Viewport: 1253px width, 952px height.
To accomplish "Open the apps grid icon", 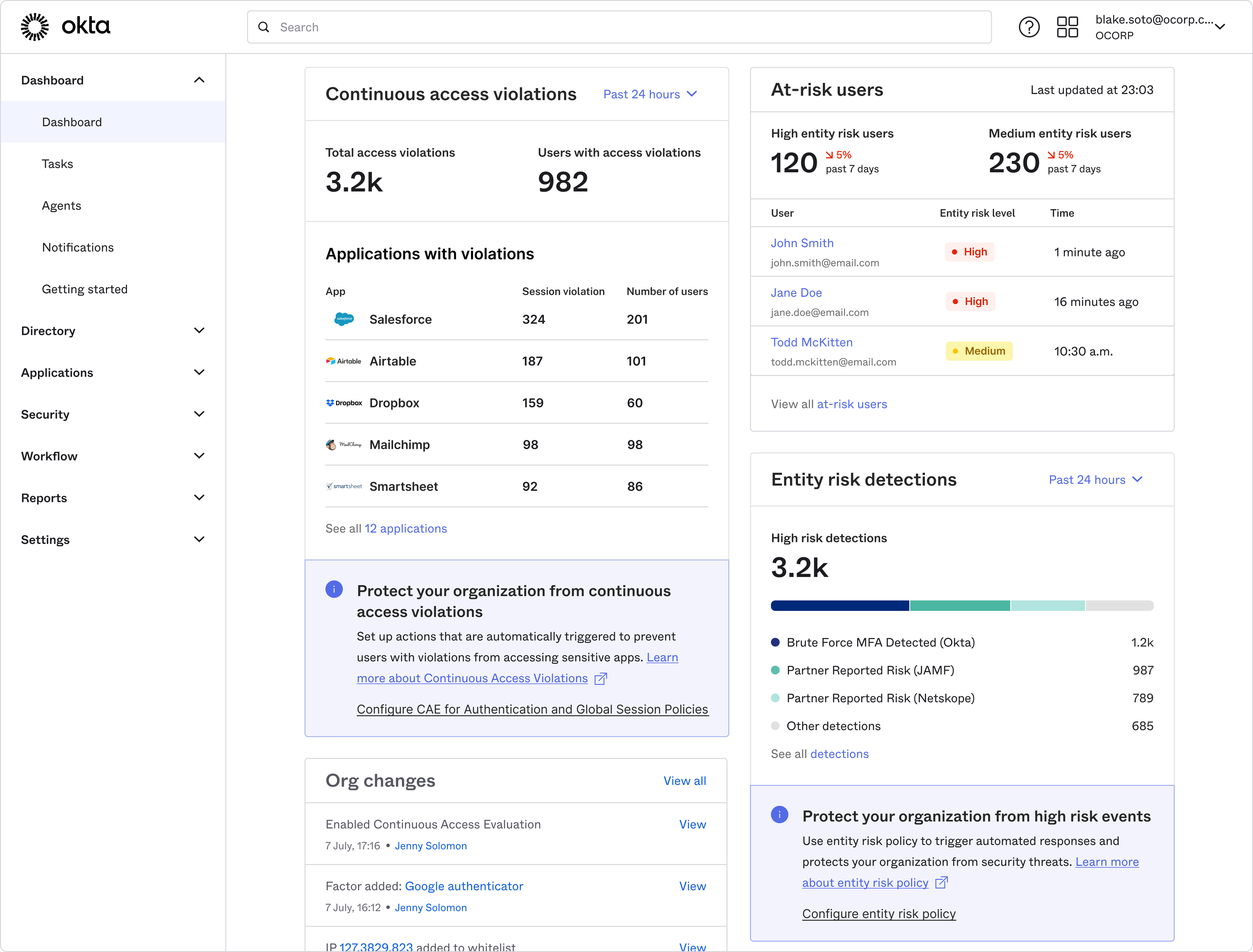I will point(1067,27).
